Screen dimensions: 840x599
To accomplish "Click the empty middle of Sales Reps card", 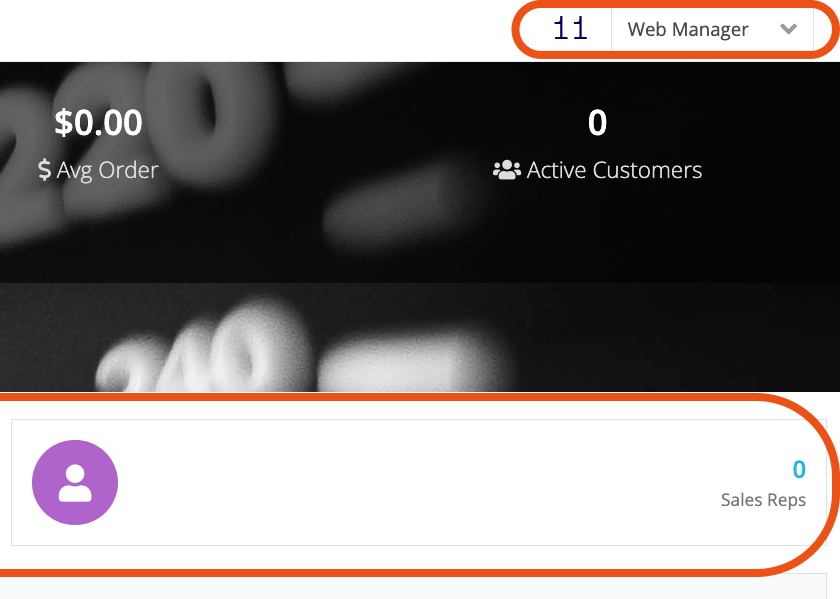I will click(418, 482).
